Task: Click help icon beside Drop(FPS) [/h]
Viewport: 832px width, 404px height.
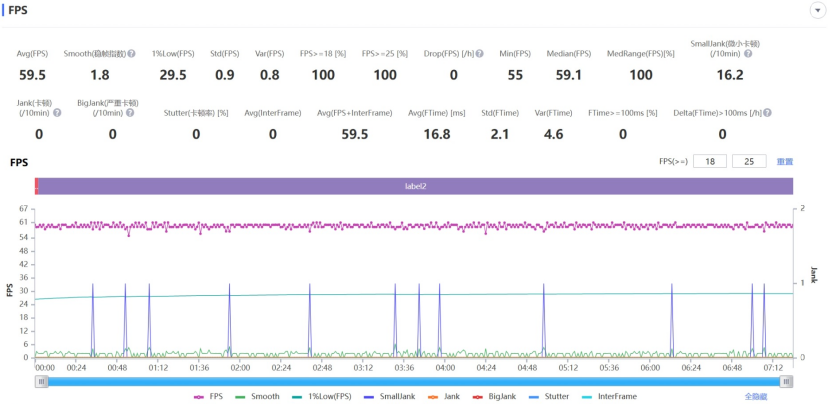Action: 480,54
